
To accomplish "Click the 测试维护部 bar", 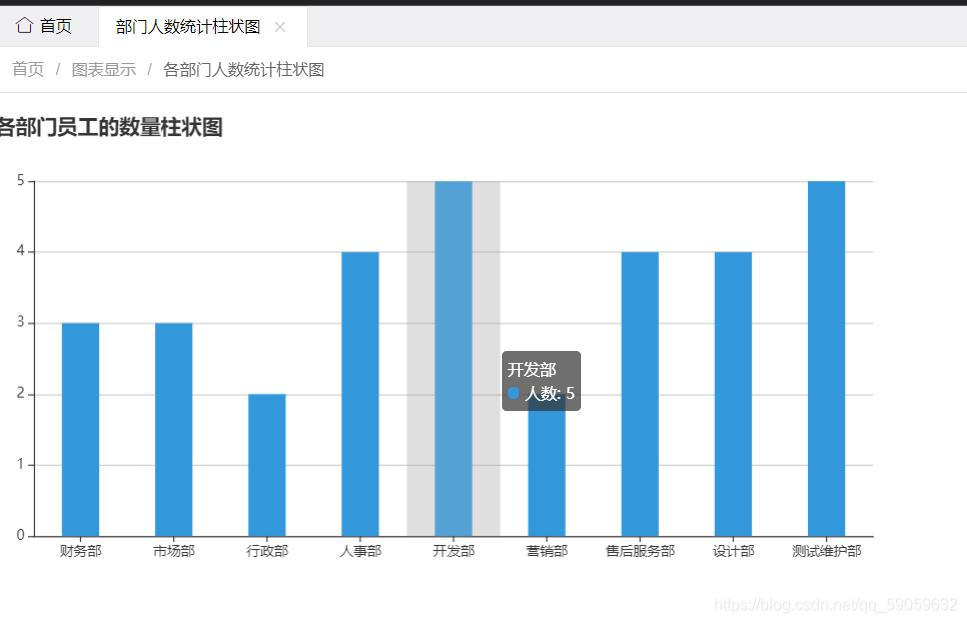I will (x=826, y=358).
